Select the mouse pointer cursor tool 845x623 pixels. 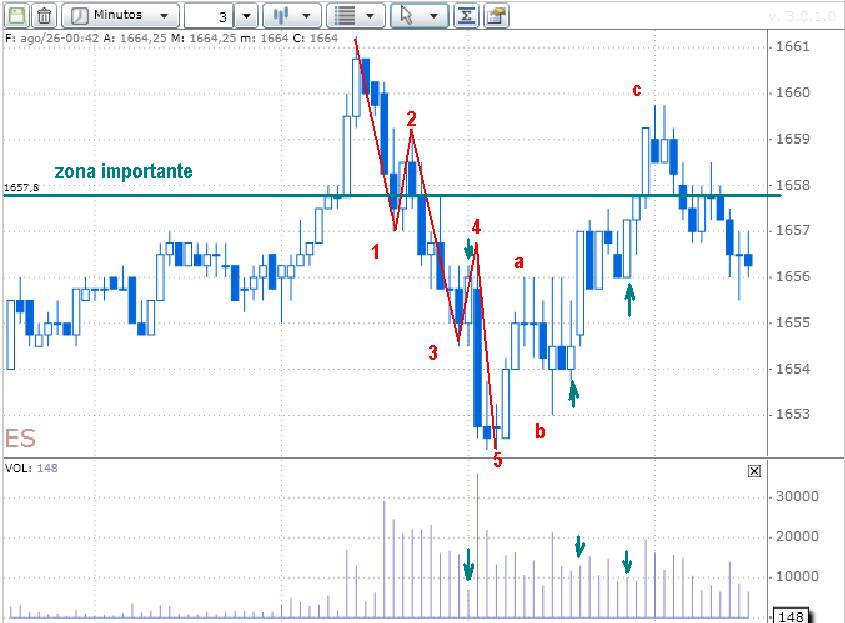coord(406,16)
